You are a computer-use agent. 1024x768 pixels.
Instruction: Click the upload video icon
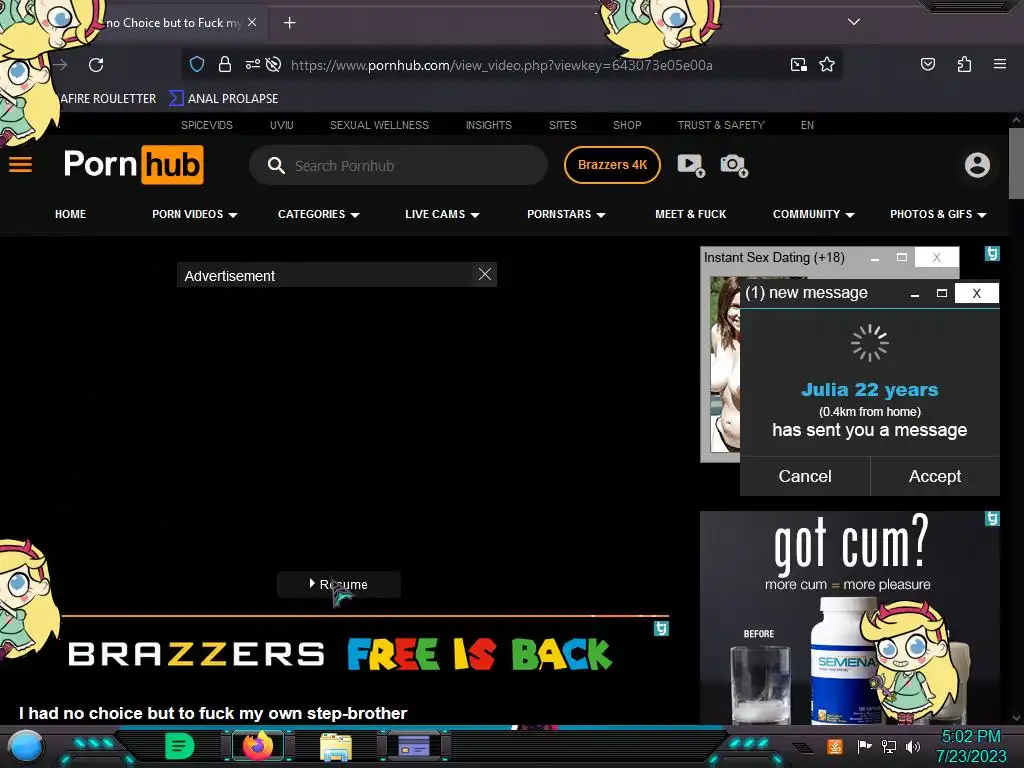click(690, 165)
